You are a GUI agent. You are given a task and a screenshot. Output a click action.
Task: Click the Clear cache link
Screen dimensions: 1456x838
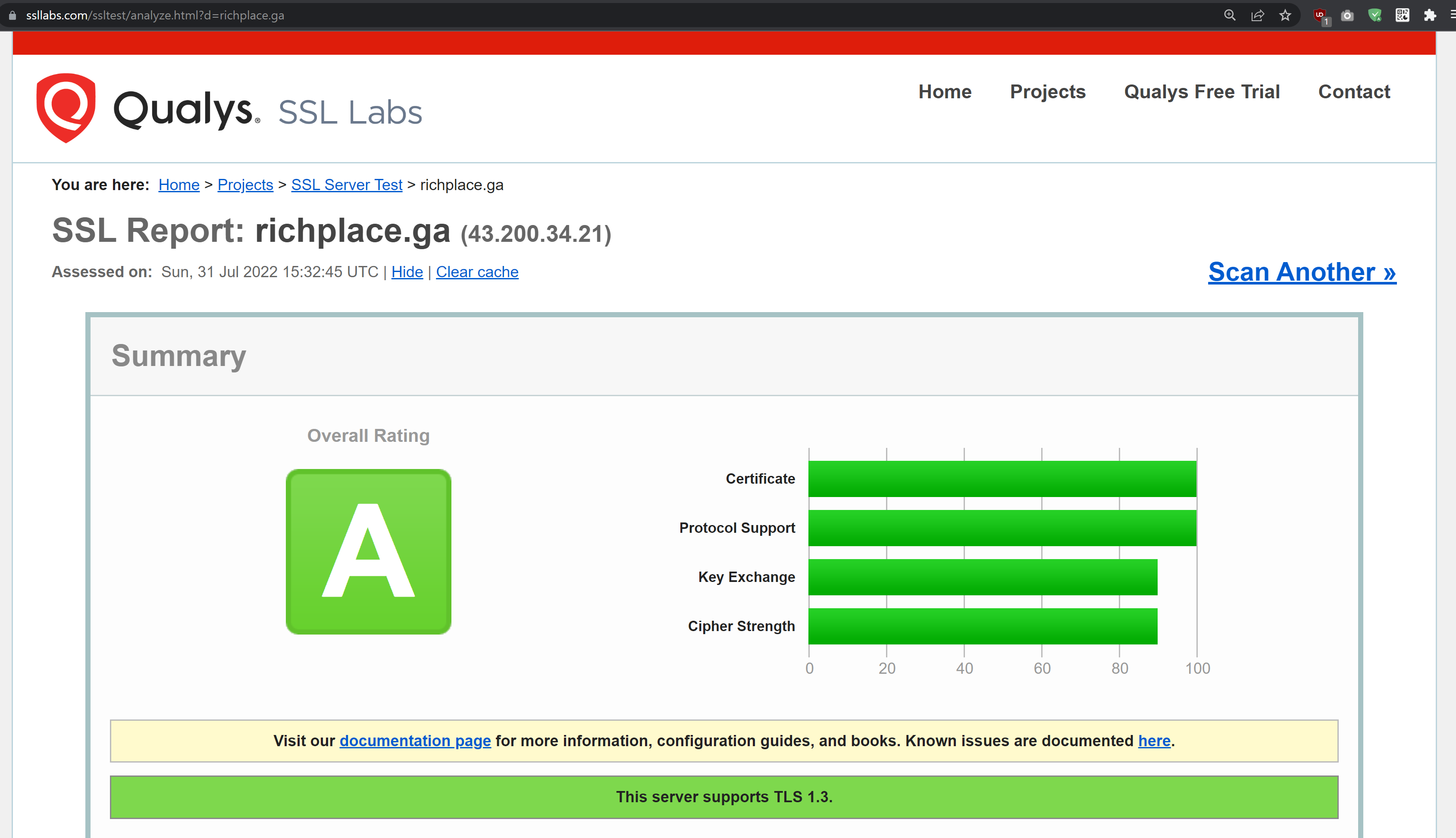click(x=476, y=272)
